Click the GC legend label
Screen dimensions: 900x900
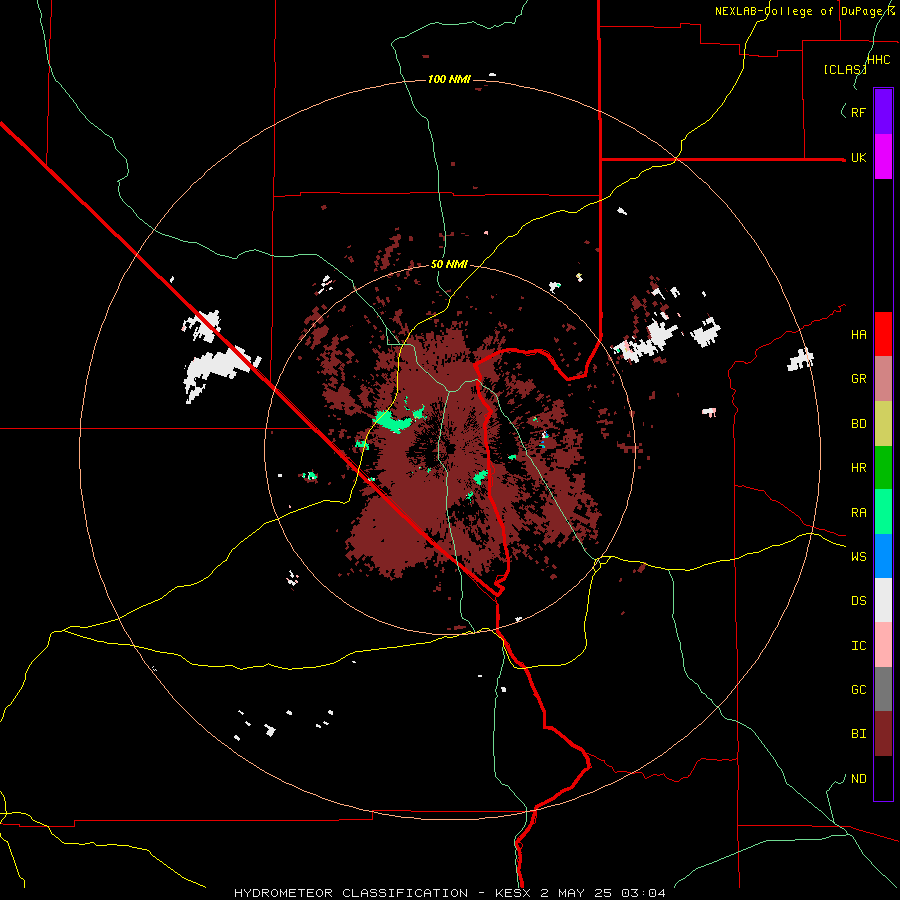[858, 690]
